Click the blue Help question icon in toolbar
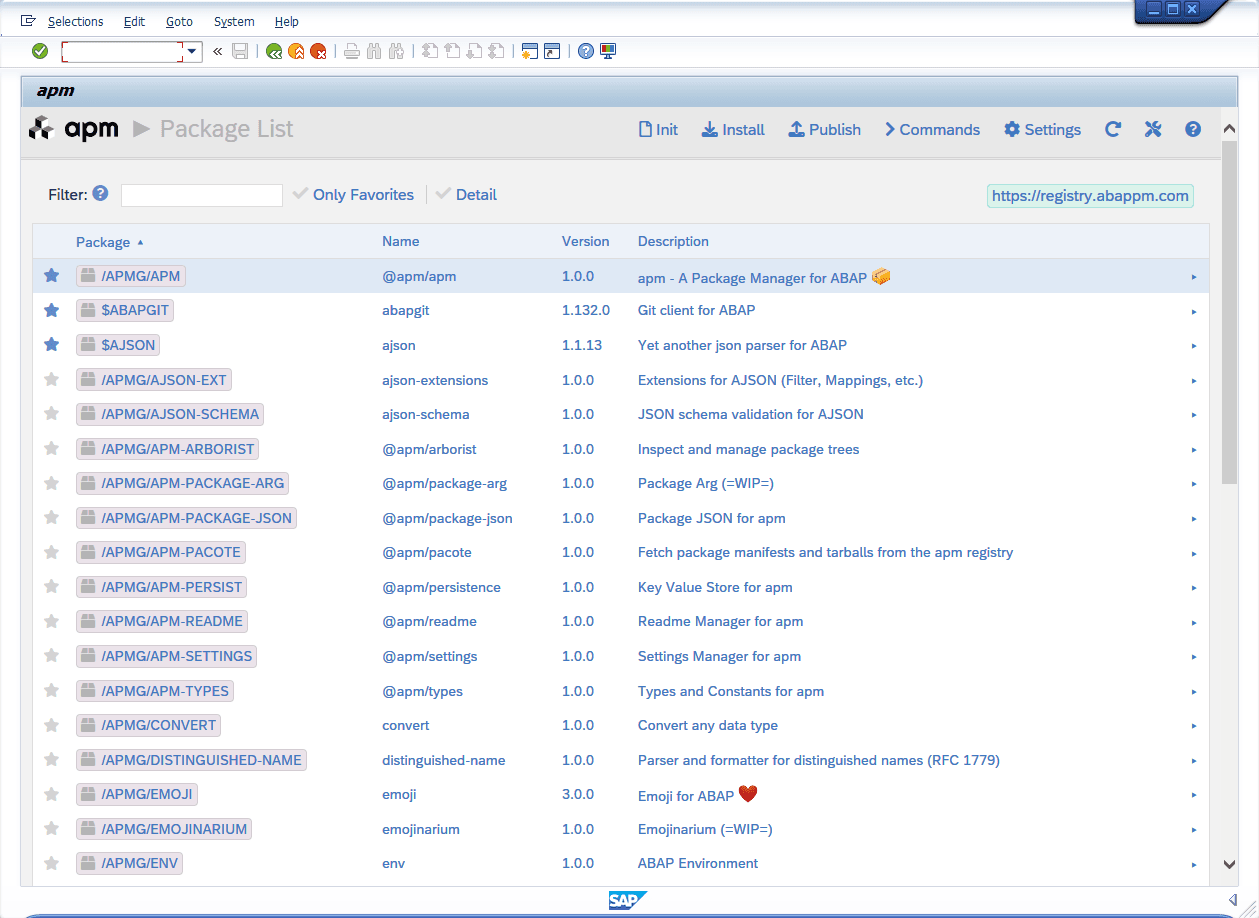 (x=586, y=51)
